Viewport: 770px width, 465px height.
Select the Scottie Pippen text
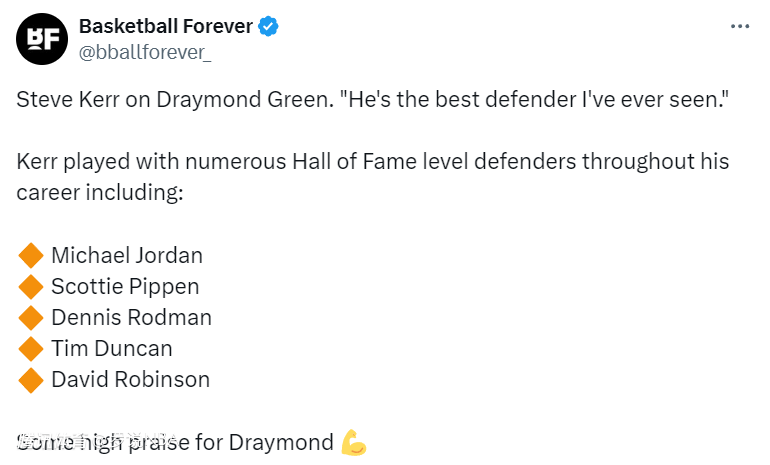coord(125,286)
